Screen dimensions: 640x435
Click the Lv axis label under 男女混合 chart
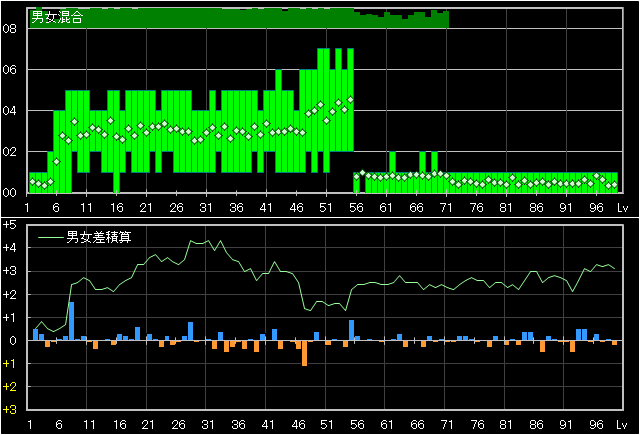coord(622,208)
